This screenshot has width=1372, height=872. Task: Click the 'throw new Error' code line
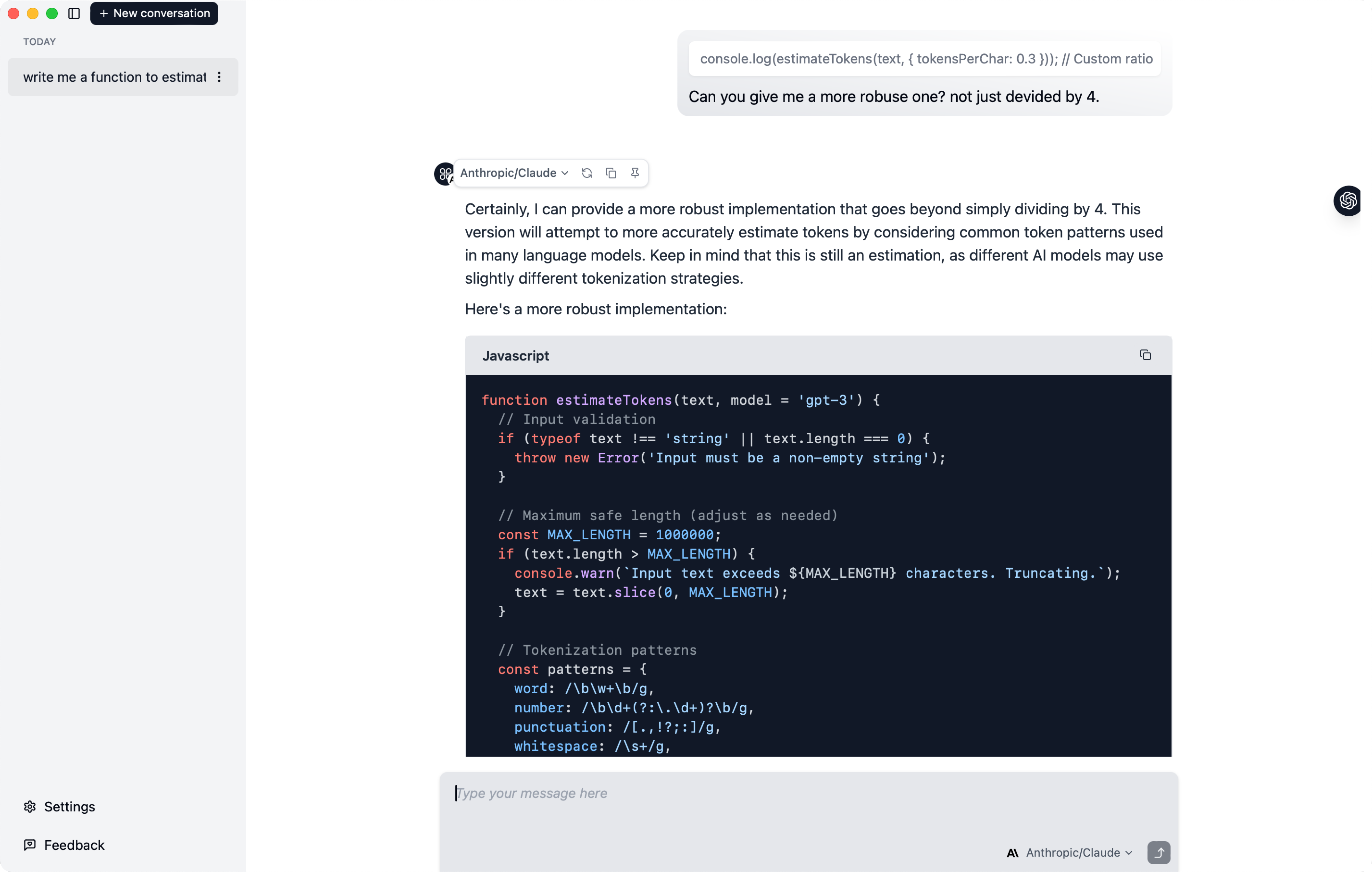click(x=730, y=457)
